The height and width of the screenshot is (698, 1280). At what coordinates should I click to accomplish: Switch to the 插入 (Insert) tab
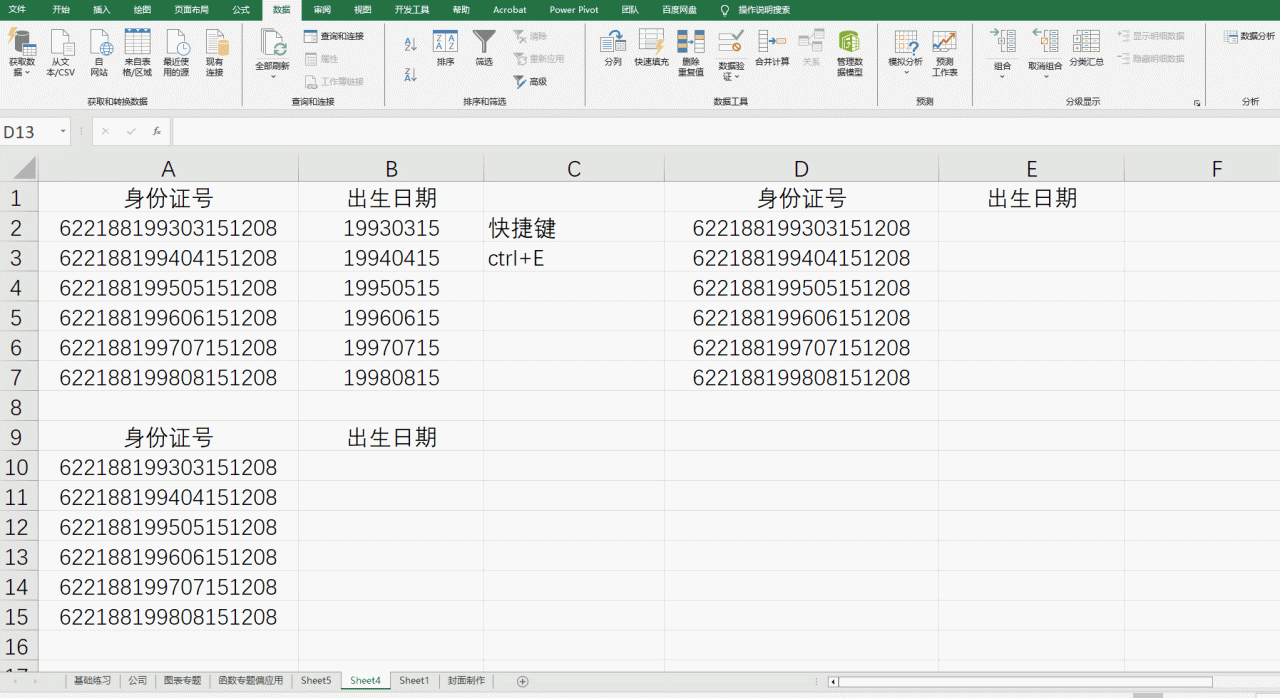tap(102, 9)
